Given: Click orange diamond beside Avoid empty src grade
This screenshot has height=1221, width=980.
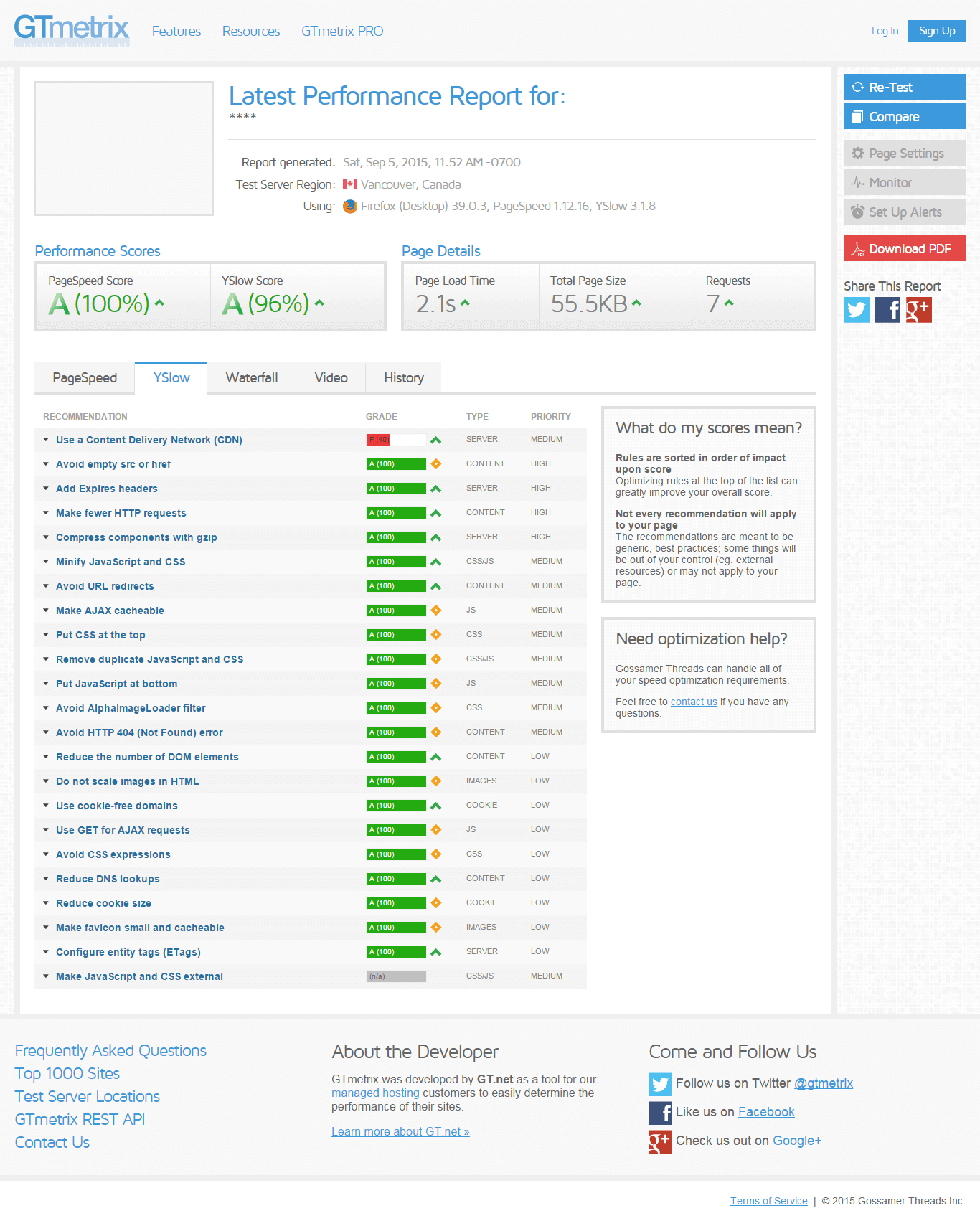Looking at the screenshot, I should click(x=435, y=464).
